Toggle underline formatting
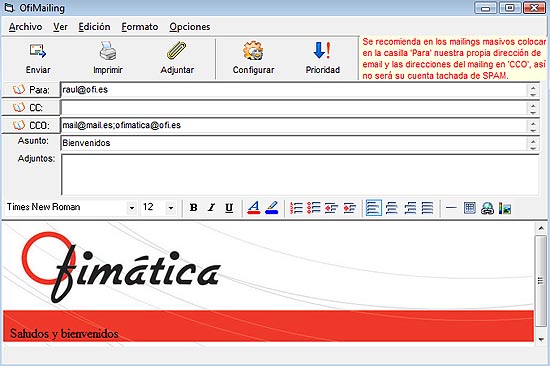The height and width of the screenshot is (366, 550). (x=229, y=208)
